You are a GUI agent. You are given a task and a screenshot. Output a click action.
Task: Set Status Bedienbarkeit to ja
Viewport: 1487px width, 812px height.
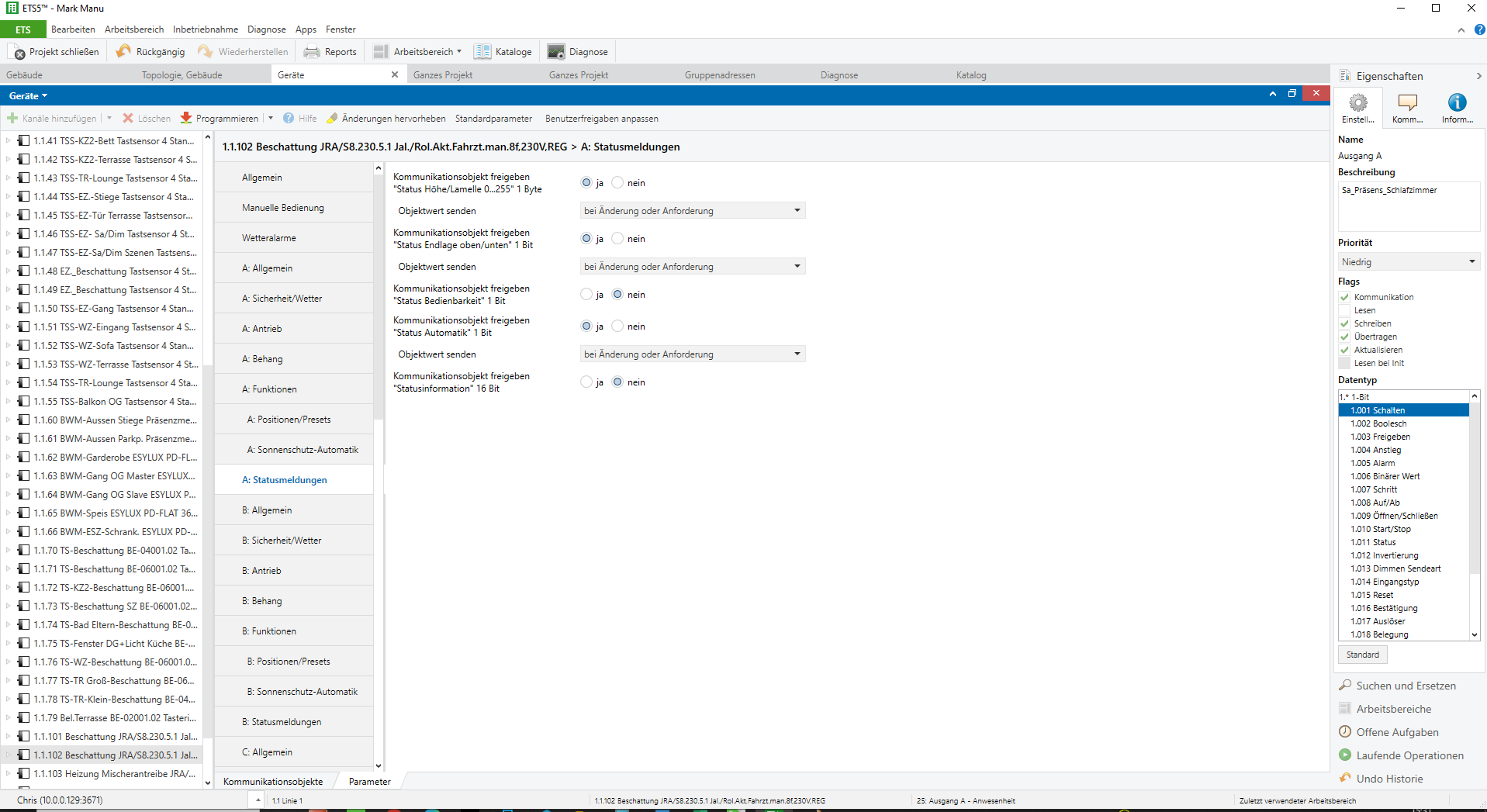click(586, 295)
